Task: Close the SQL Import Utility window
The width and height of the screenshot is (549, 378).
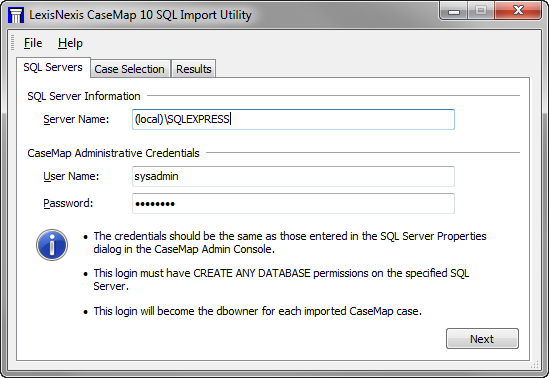Action: [x=518, y=11]
